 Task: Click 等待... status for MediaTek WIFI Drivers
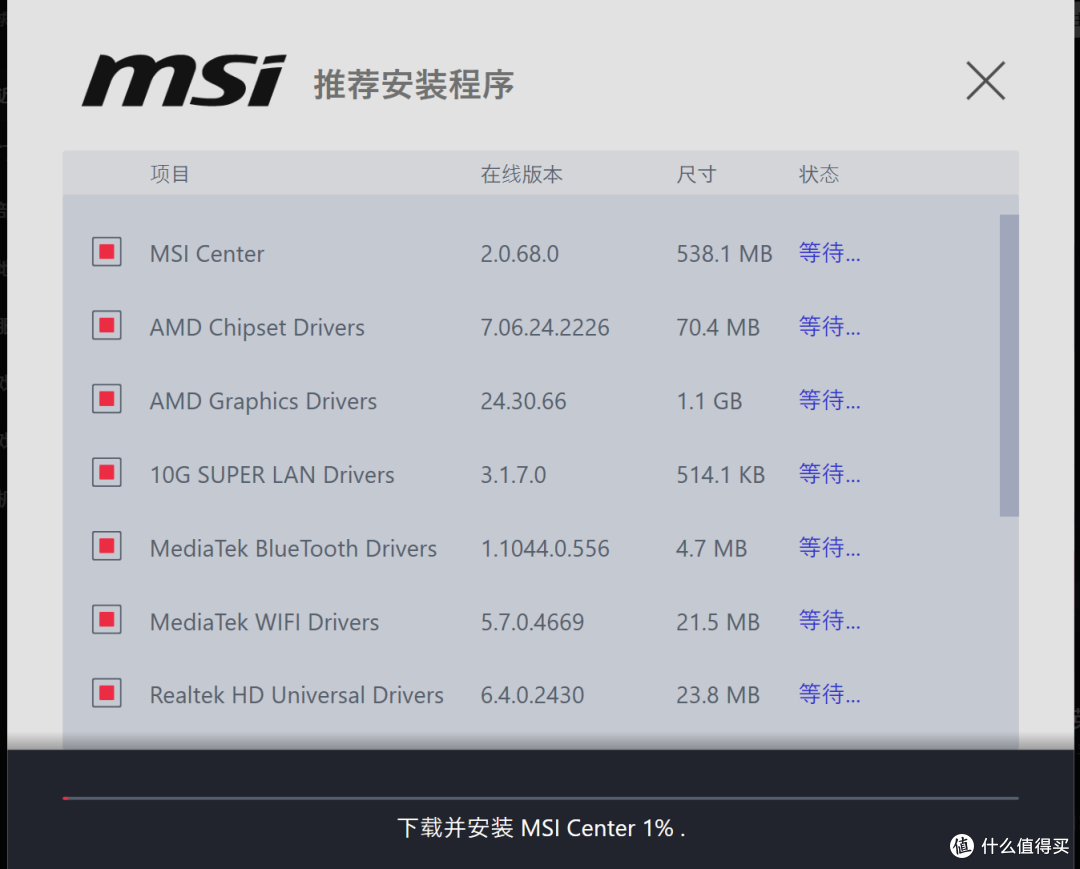click(x=829, y=620)
